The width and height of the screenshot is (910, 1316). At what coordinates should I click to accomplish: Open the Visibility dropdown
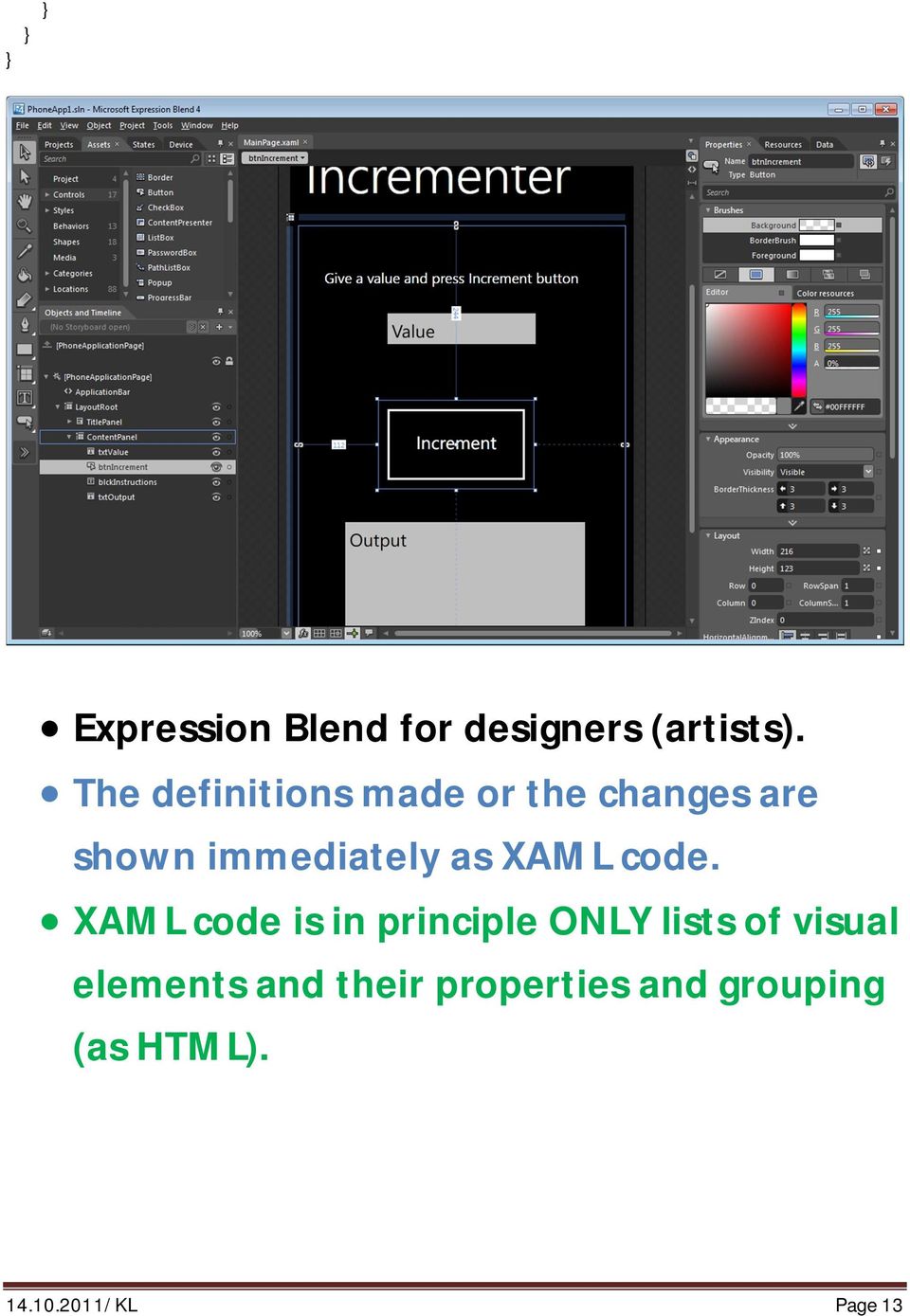[x=867, y=471]
